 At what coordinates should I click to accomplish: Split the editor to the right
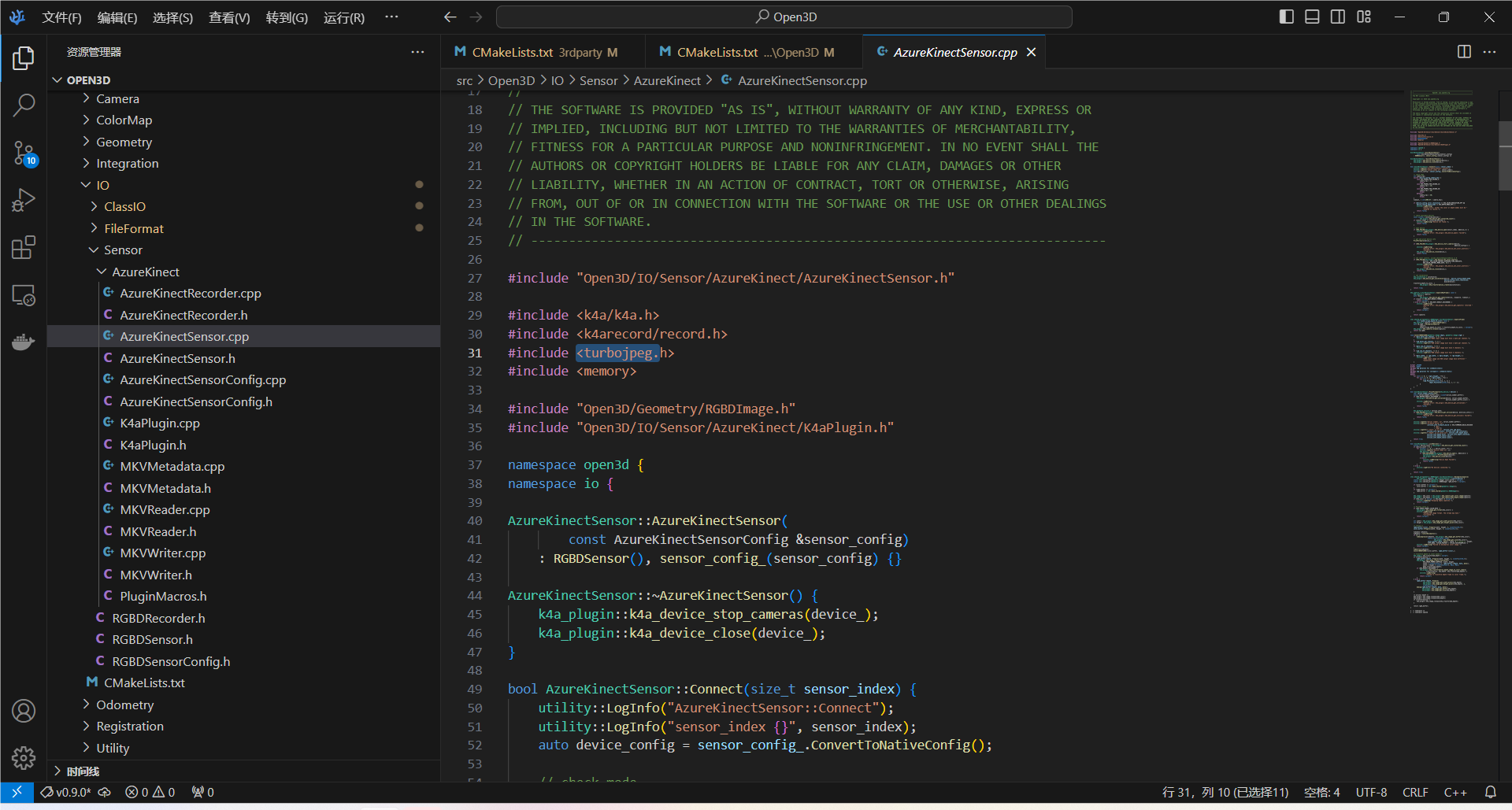point(1464,52)
